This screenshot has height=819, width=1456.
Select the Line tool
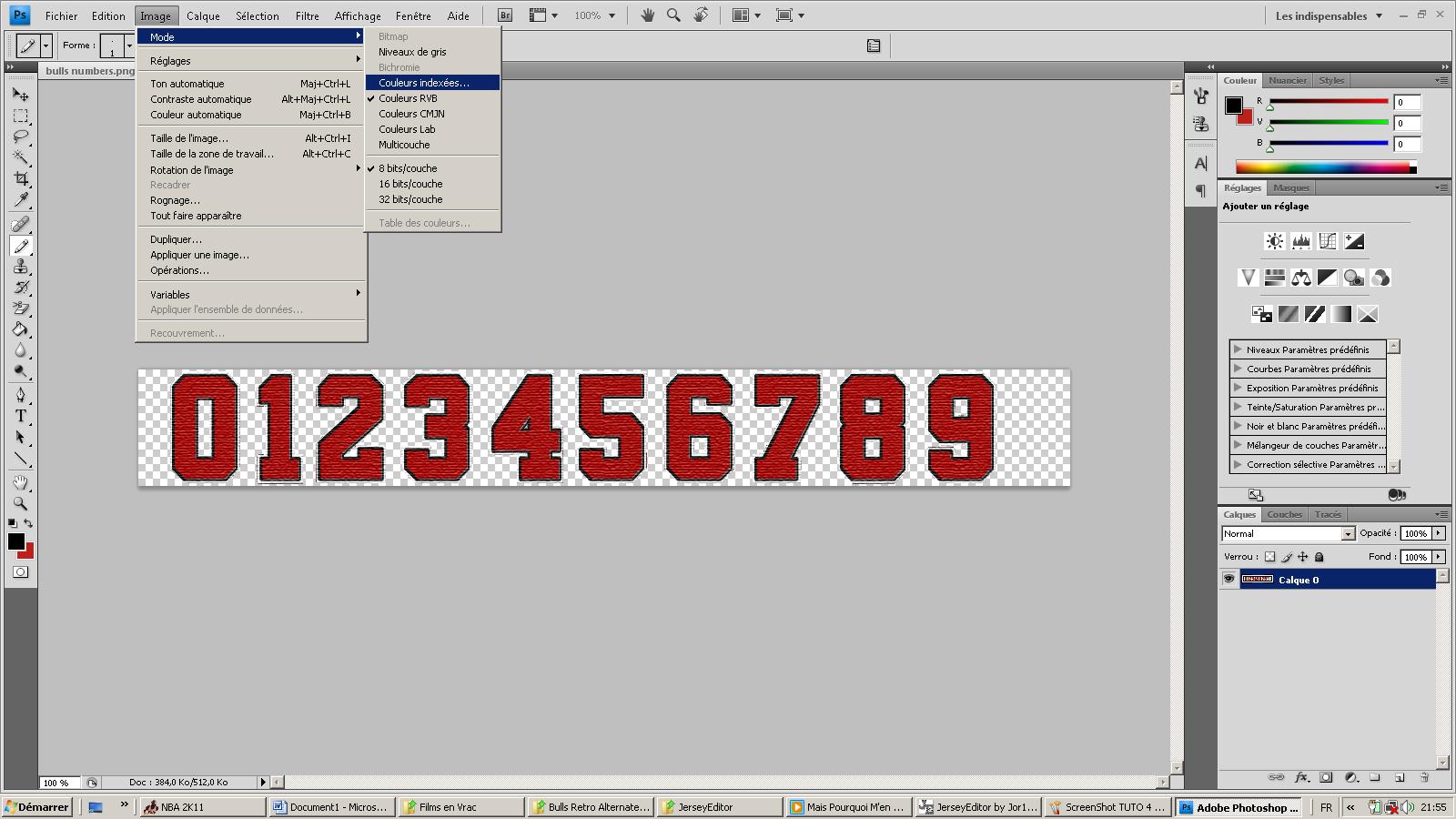pos(20,459)
